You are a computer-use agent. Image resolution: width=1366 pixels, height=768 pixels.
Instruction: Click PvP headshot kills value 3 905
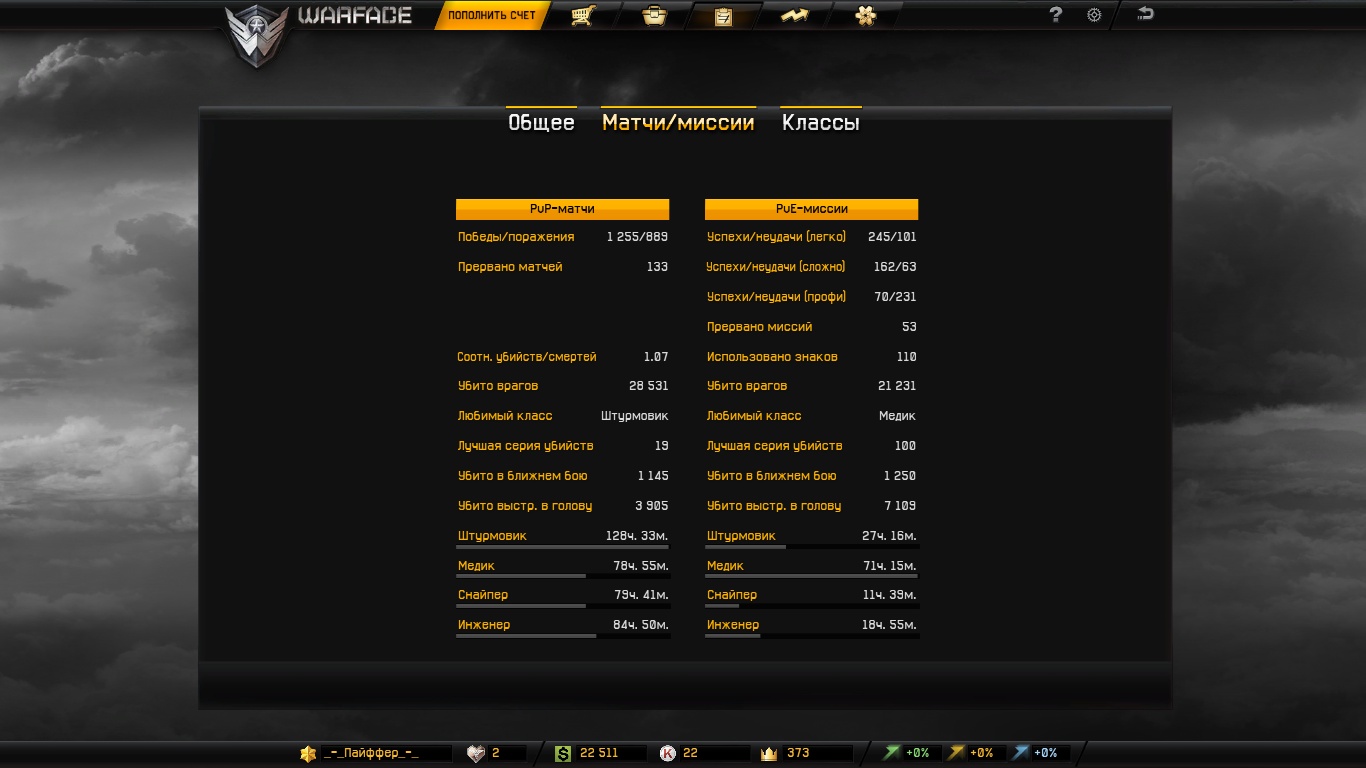[x=651, y=506]
